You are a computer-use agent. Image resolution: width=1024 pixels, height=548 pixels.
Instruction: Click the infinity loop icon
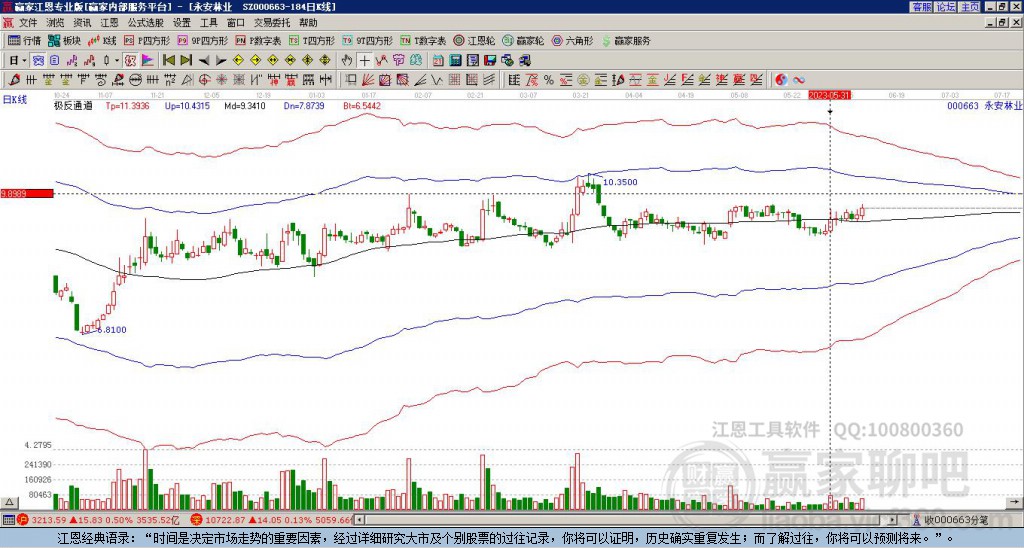(799, 80)
